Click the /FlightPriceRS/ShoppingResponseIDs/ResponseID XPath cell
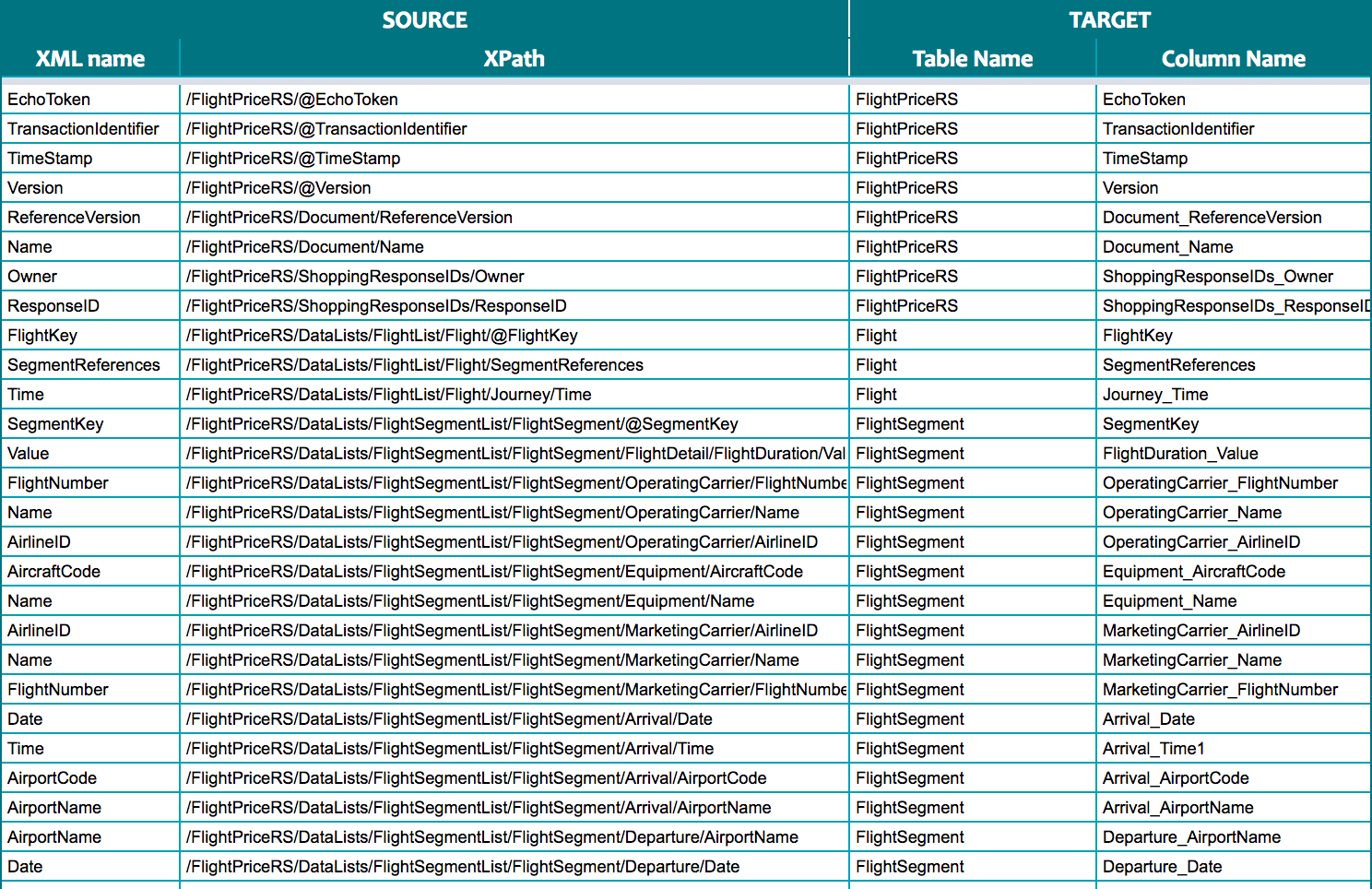 [514, 305]
